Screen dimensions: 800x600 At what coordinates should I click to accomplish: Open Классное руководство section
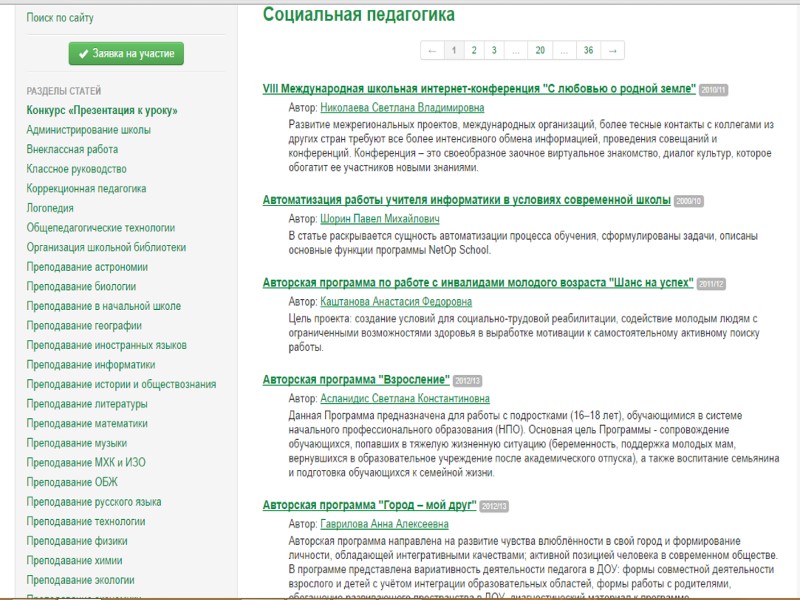point(77,169)
